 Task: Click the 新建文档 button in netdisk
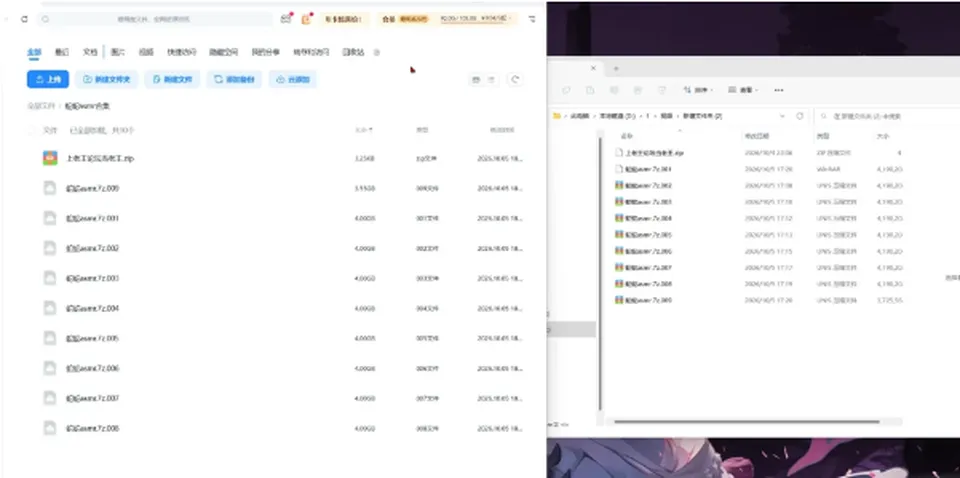(172, 80)
